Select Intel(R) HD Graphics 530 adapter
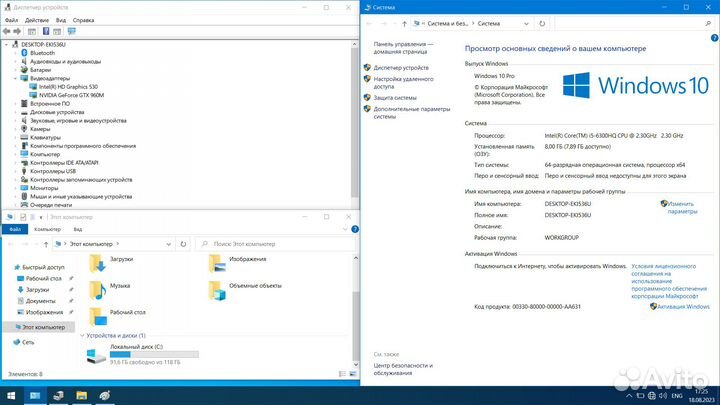 [68, 87]
